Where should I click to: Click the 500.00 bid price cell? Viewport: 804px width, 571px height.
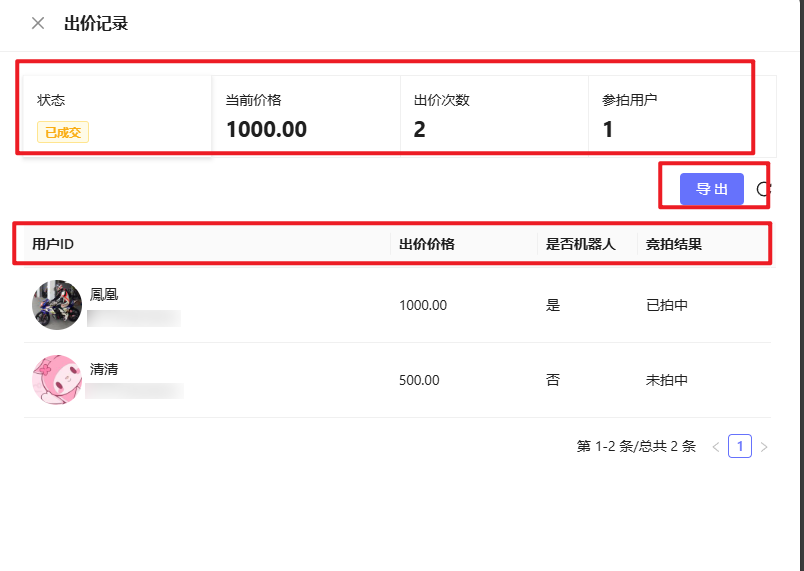pos(419,380)
